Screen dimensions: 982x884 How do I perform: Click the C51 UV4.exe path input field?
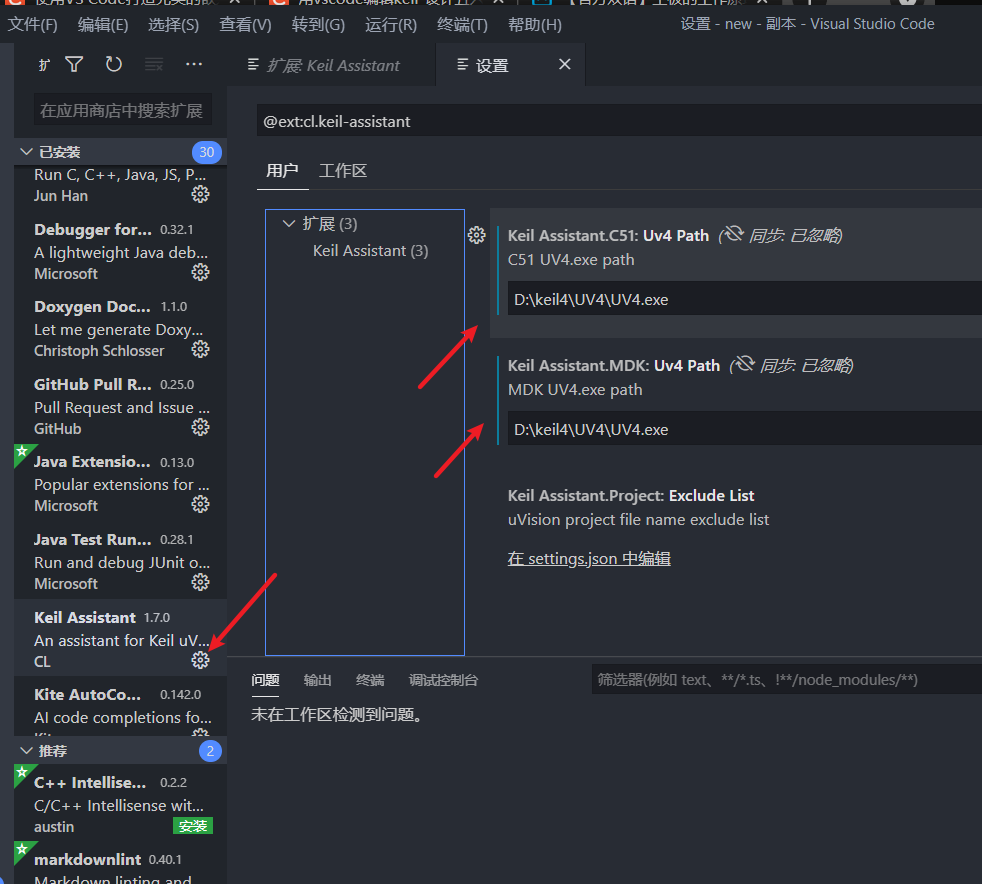click(745, 299)
